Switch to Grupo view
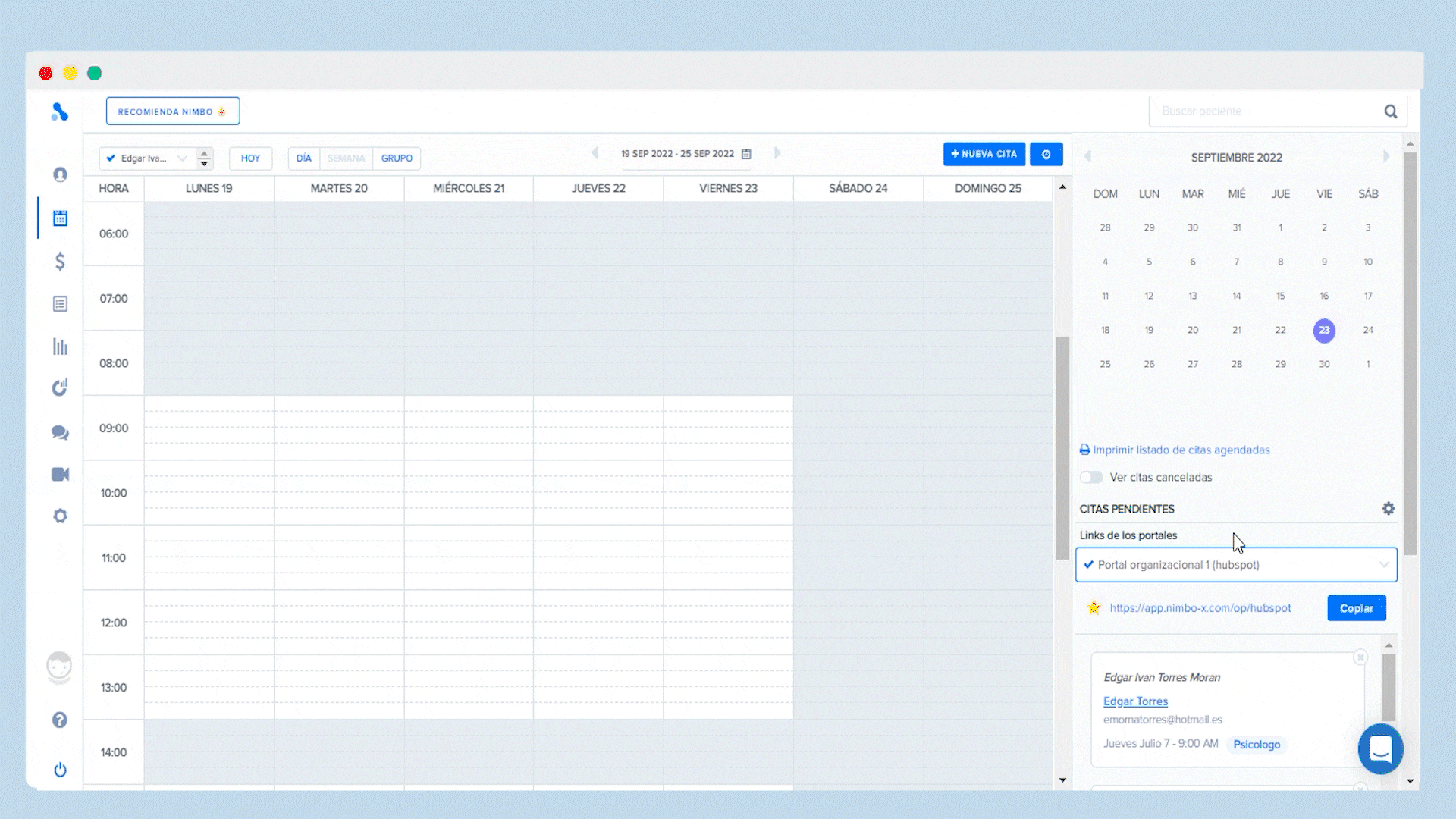 (397, 158)
